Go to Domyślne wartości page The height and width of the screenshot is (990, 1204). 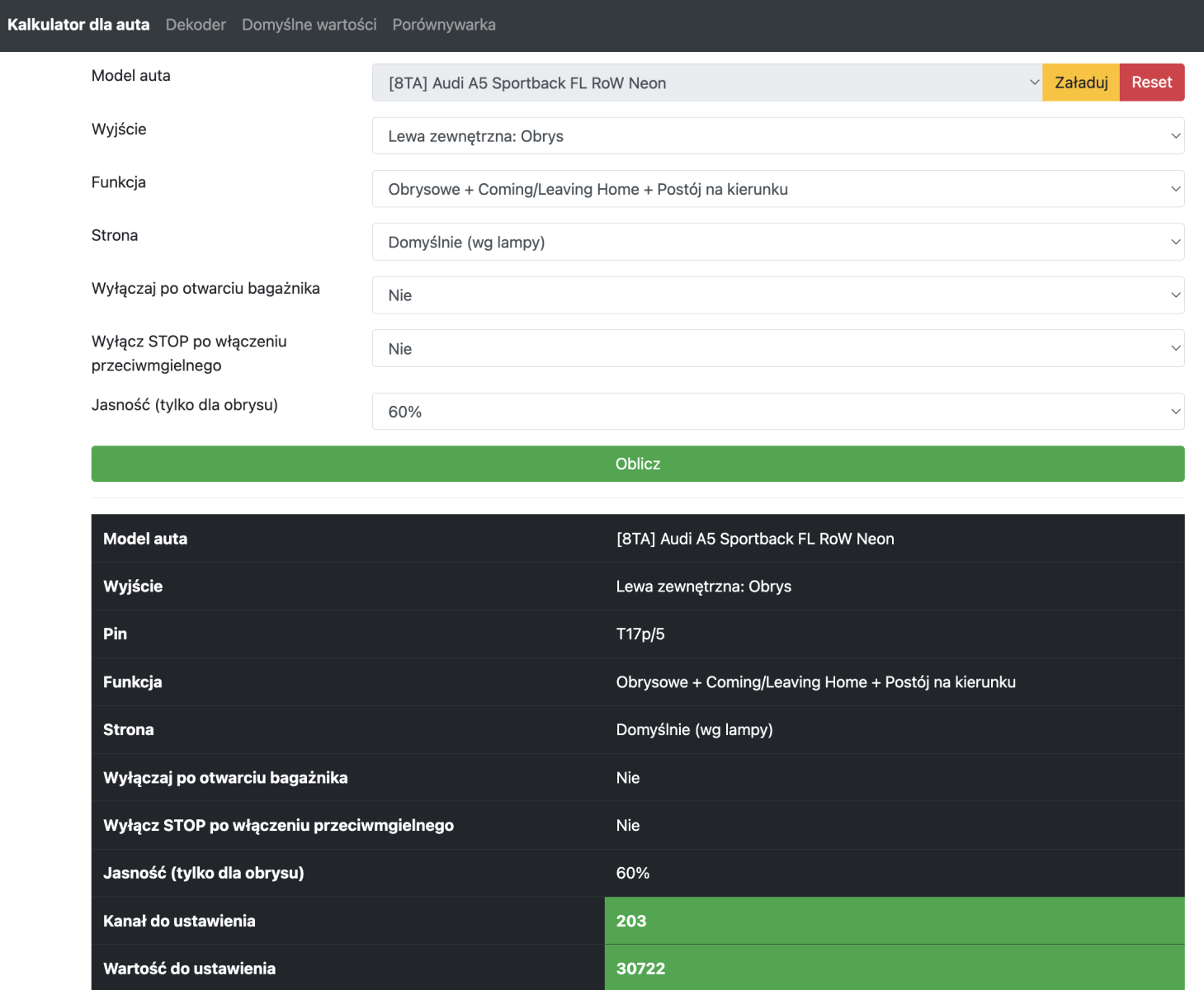309,25
